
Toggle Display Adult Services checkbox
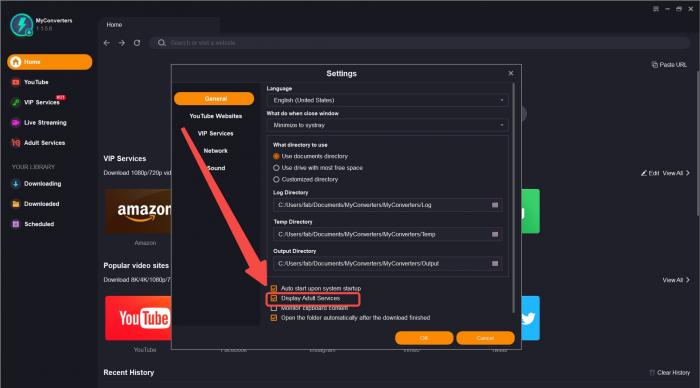tap(274, 298)
